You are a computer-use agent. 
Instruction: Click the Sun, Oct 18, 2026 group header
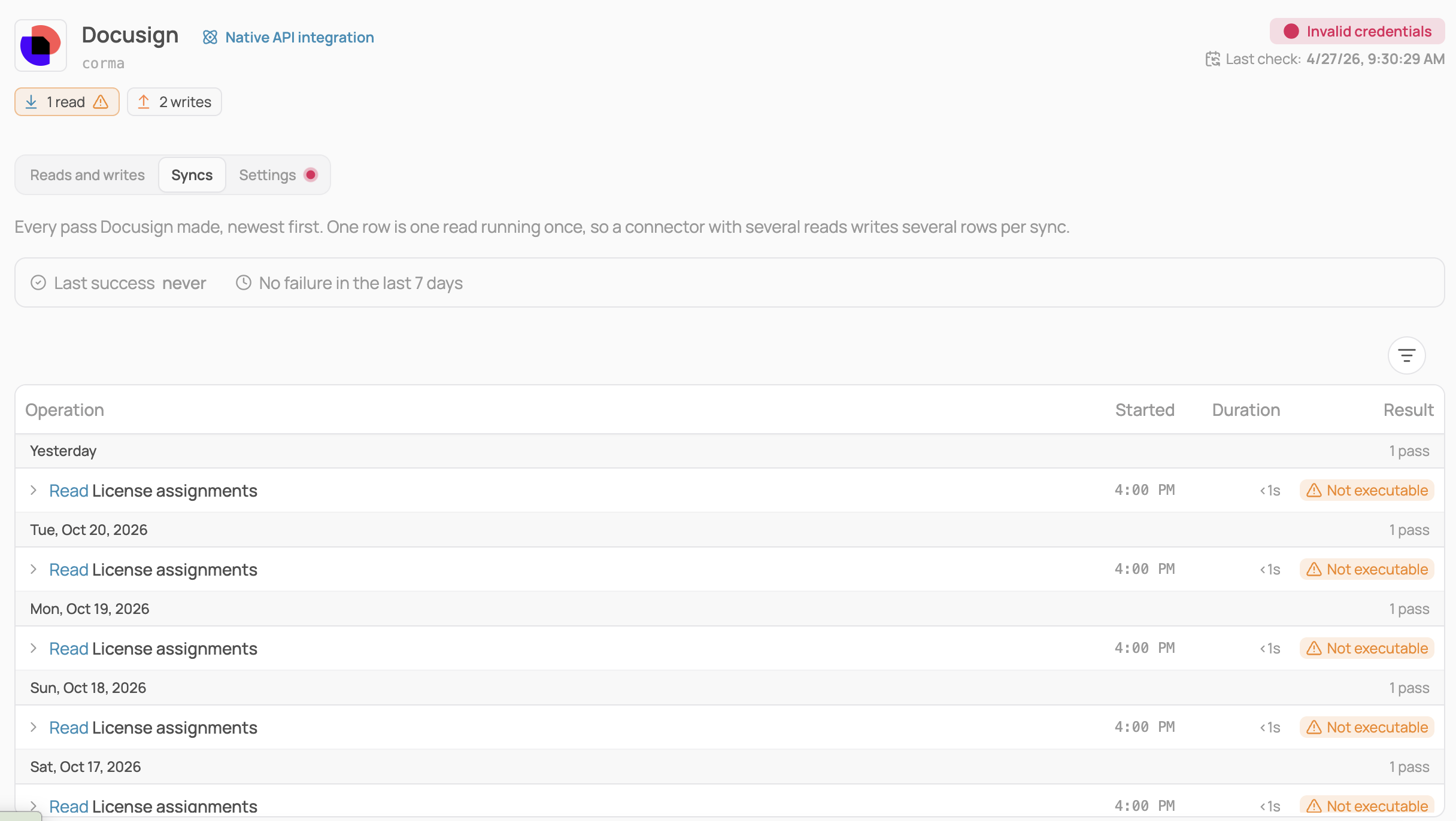[730, 688]
